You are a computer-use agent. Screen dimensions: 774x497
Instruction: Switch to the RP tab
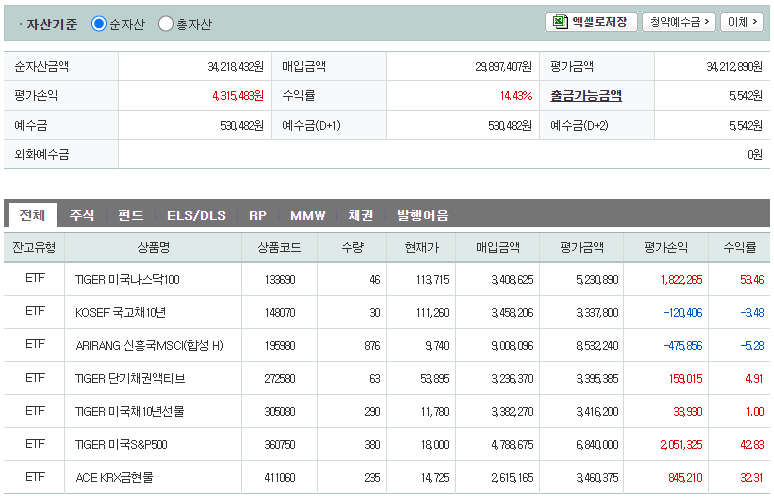pos(258,215)
